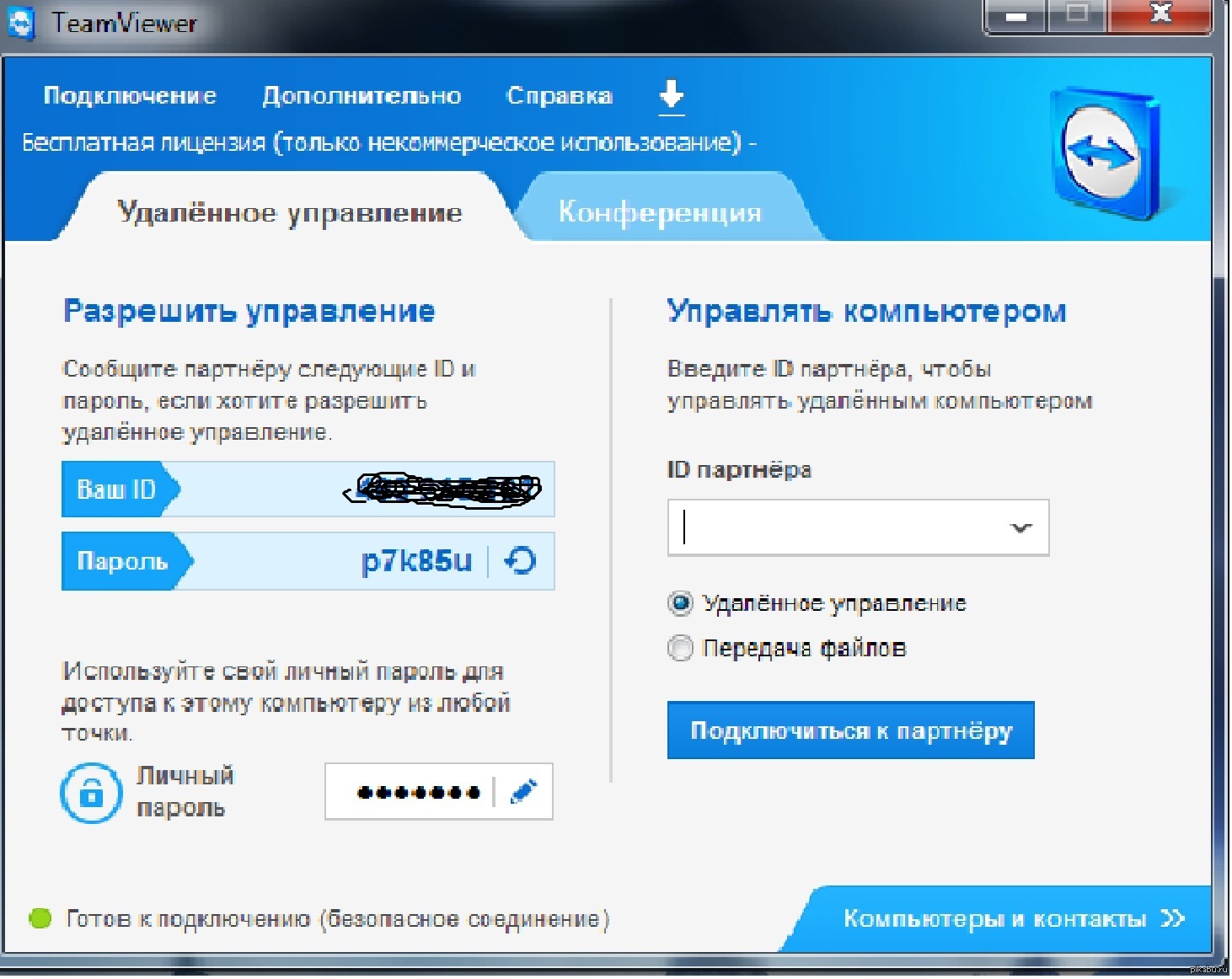Click the Бесплатная лицензия notice text
The image size is (1232, 979).
pos(388,142)
